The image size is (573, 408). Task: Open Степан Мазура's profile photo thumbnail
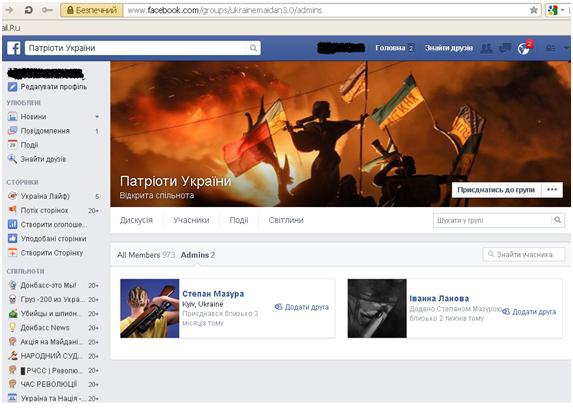[150, 308]
